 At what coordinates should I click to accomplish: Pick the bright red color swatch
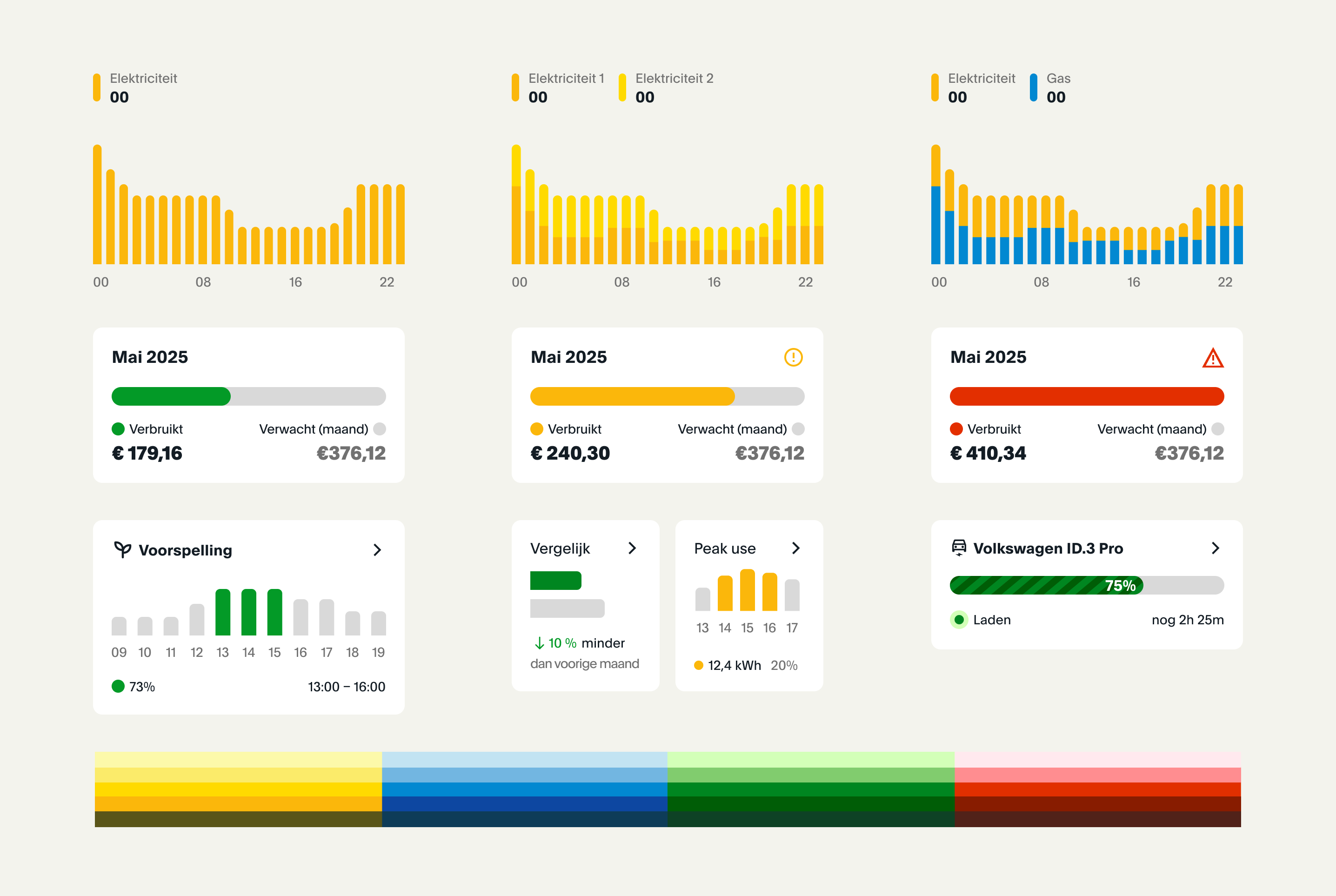(x=1097, y=789)
